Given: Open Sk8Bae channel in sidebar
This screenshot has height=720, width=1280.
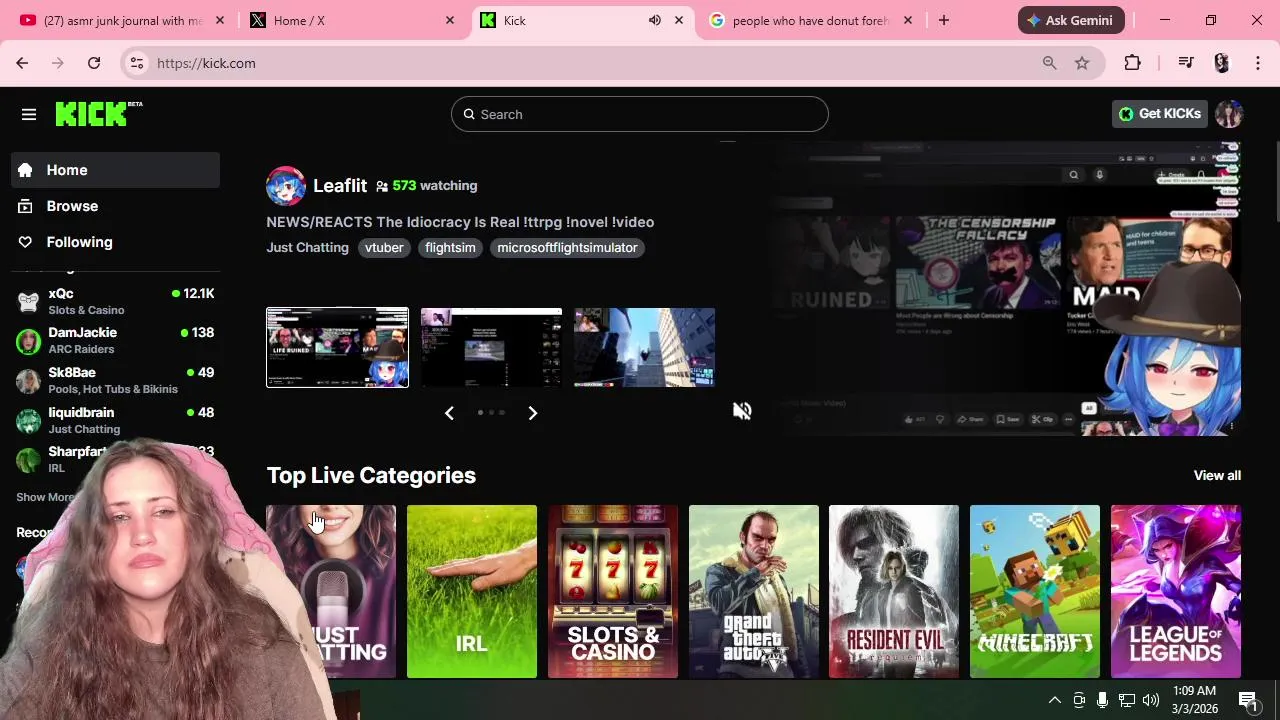Looking at the screenshot, I should (116, 380).
